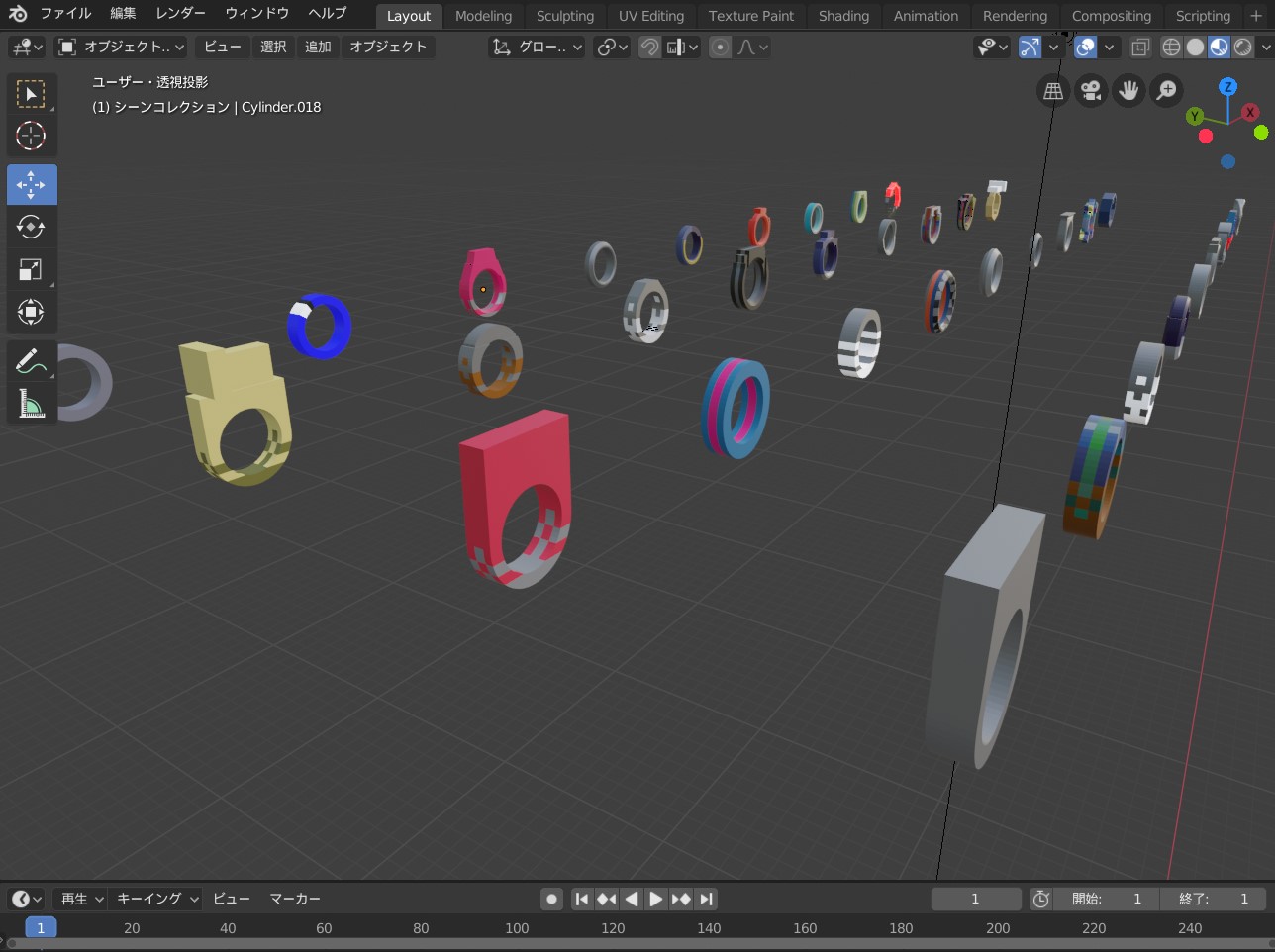Select the Rotate tool in toolbar

(31, 227)
